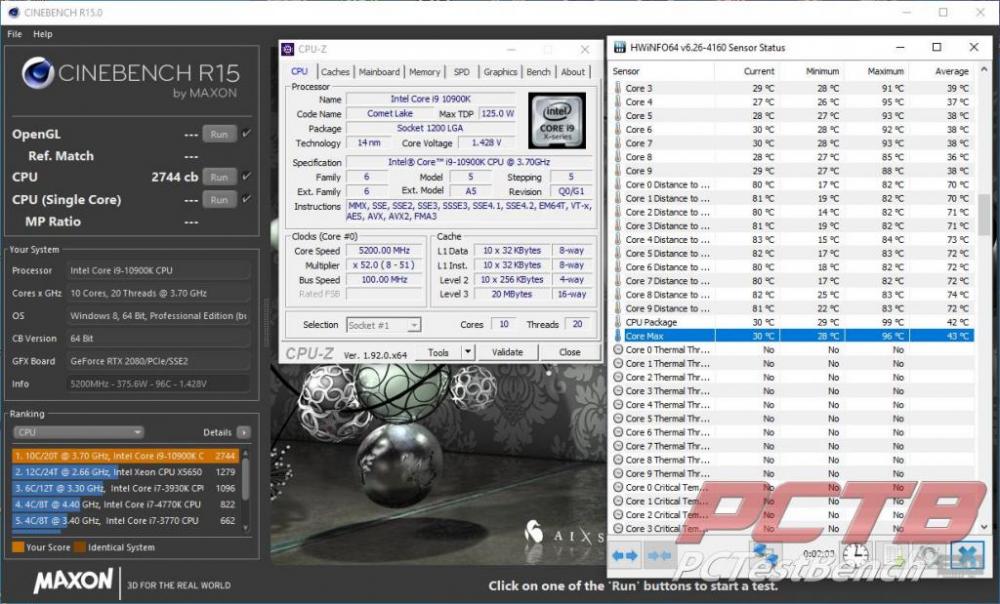Switch to CPU-Z Graphics tab

[x=500, y=72]
